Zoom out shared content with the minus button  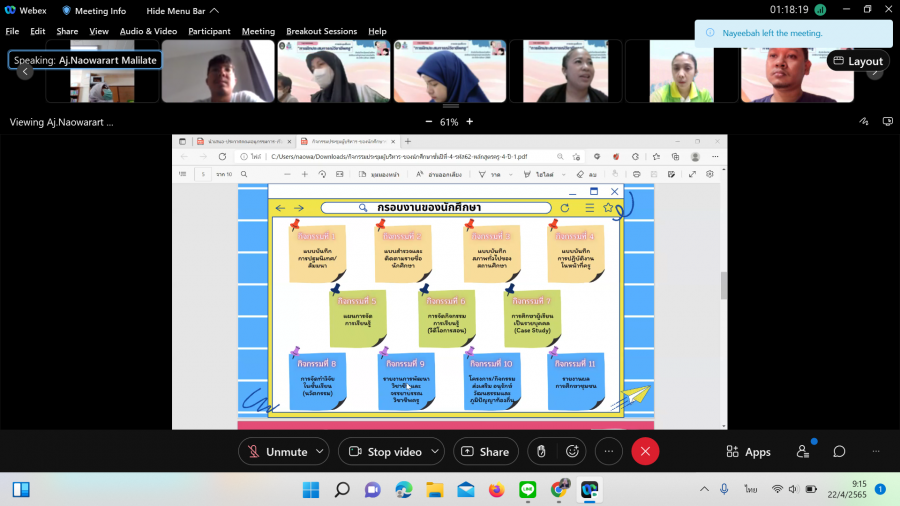coord(428,122)
